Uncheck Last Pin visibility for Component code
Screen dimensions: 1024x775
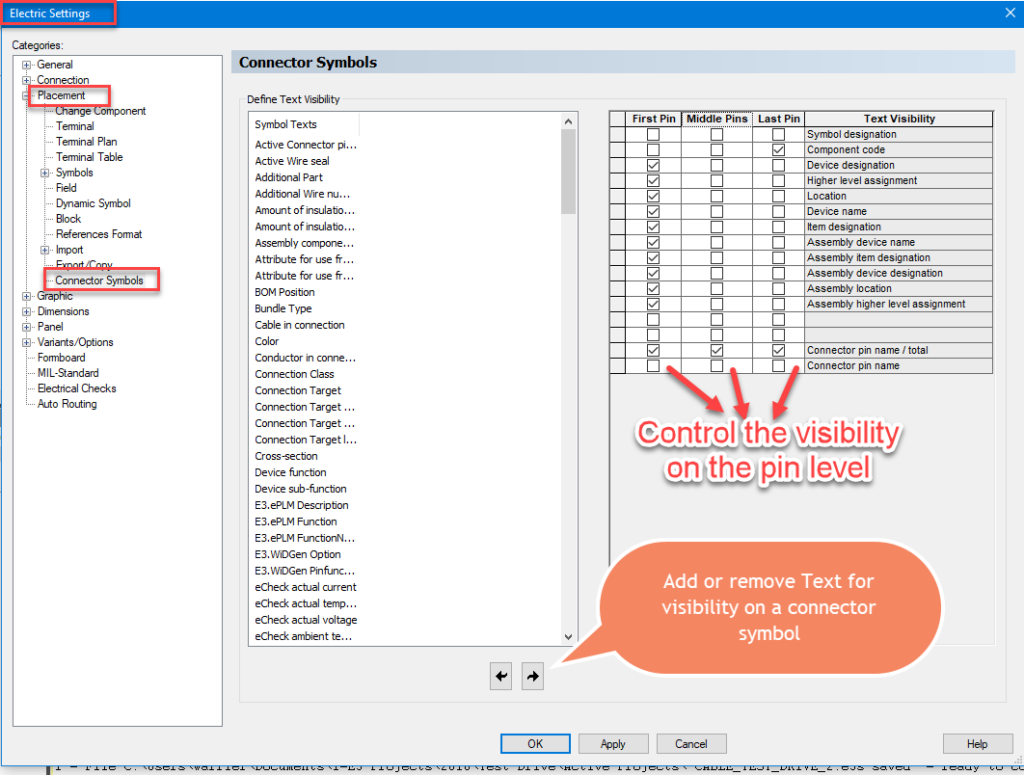780,149
